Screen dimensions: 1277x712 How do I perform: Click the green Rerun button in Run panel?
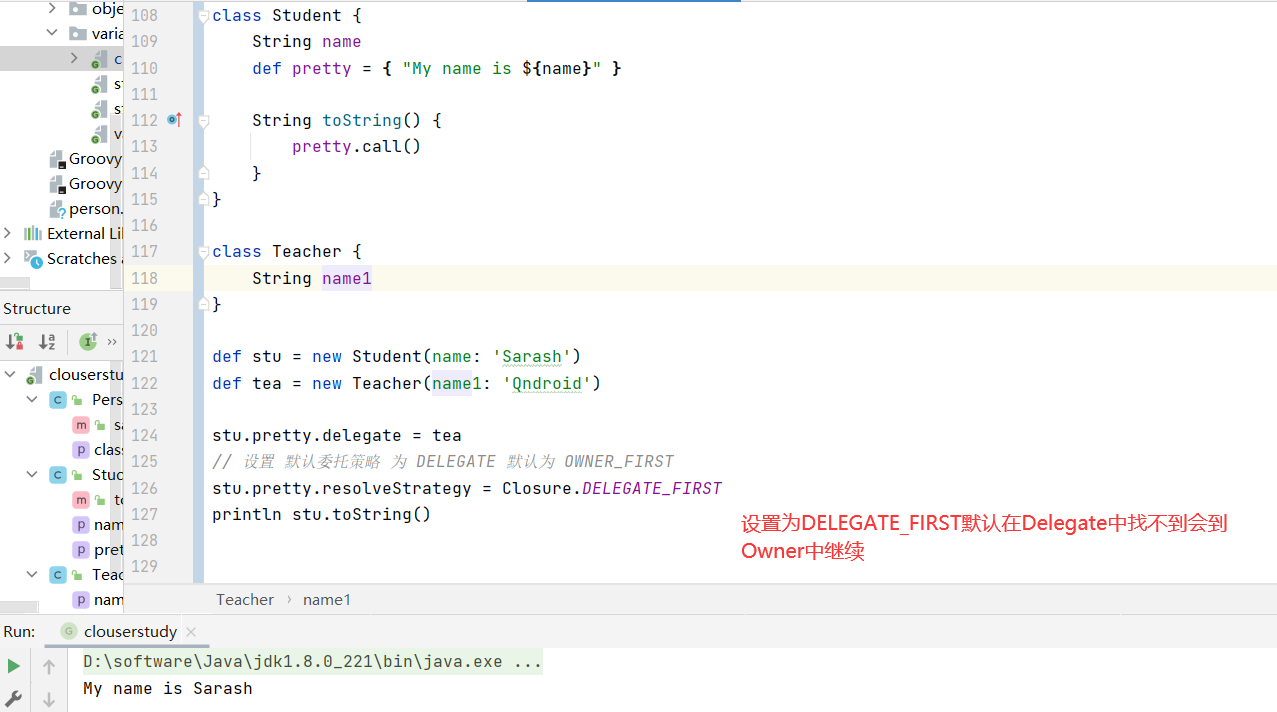click(x=13, y=666)
